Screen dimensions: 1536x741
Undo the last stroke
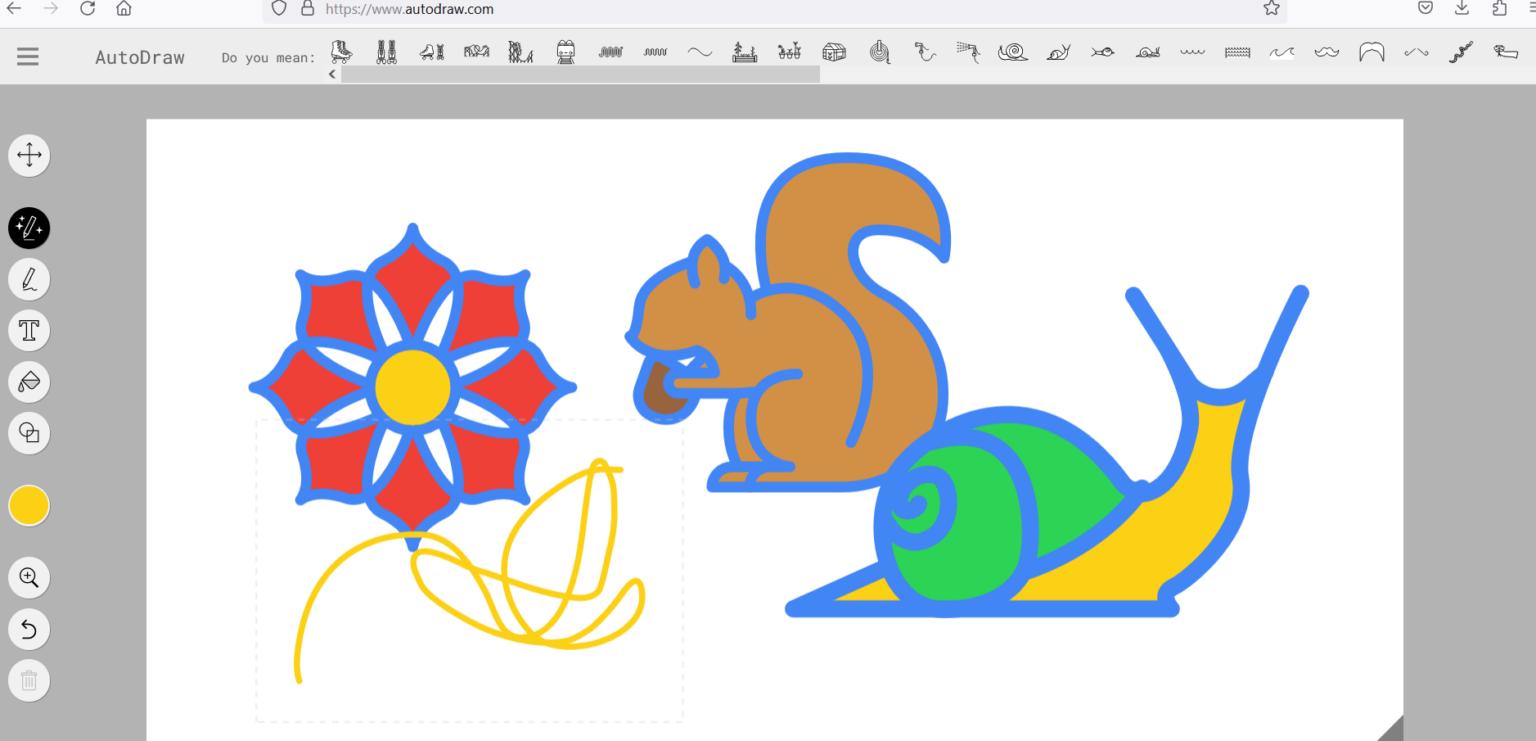tap(29, 629)
